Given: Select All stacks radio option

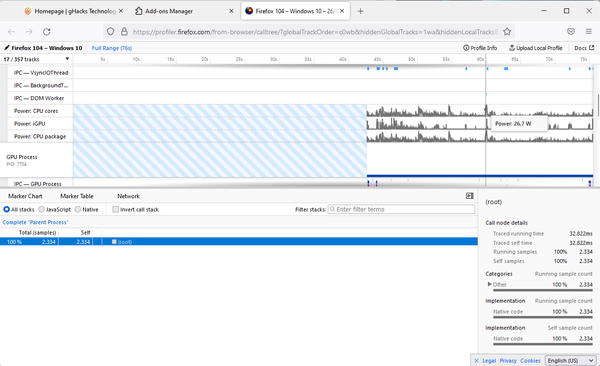Looking at the screenshot, I should (x=7, y=209).
